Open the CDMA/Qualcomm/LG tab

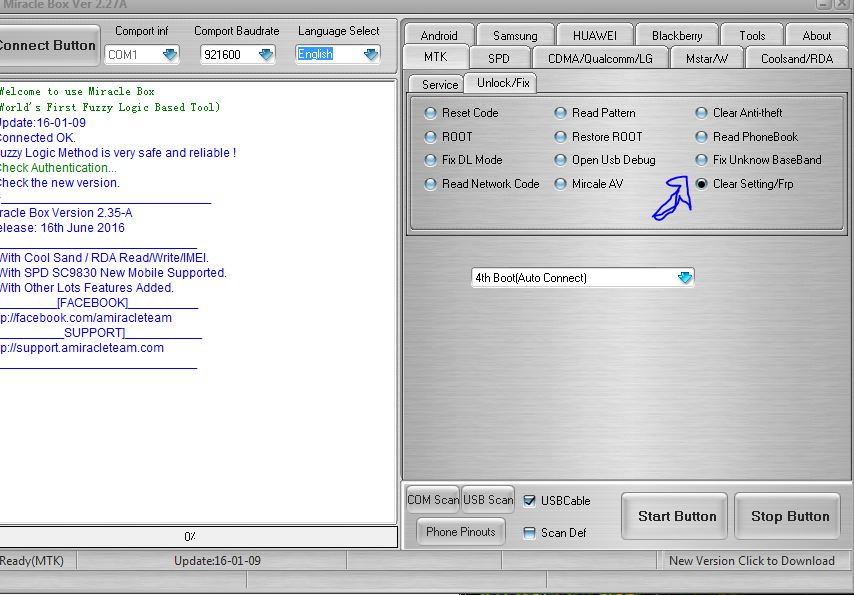[600, 58]
